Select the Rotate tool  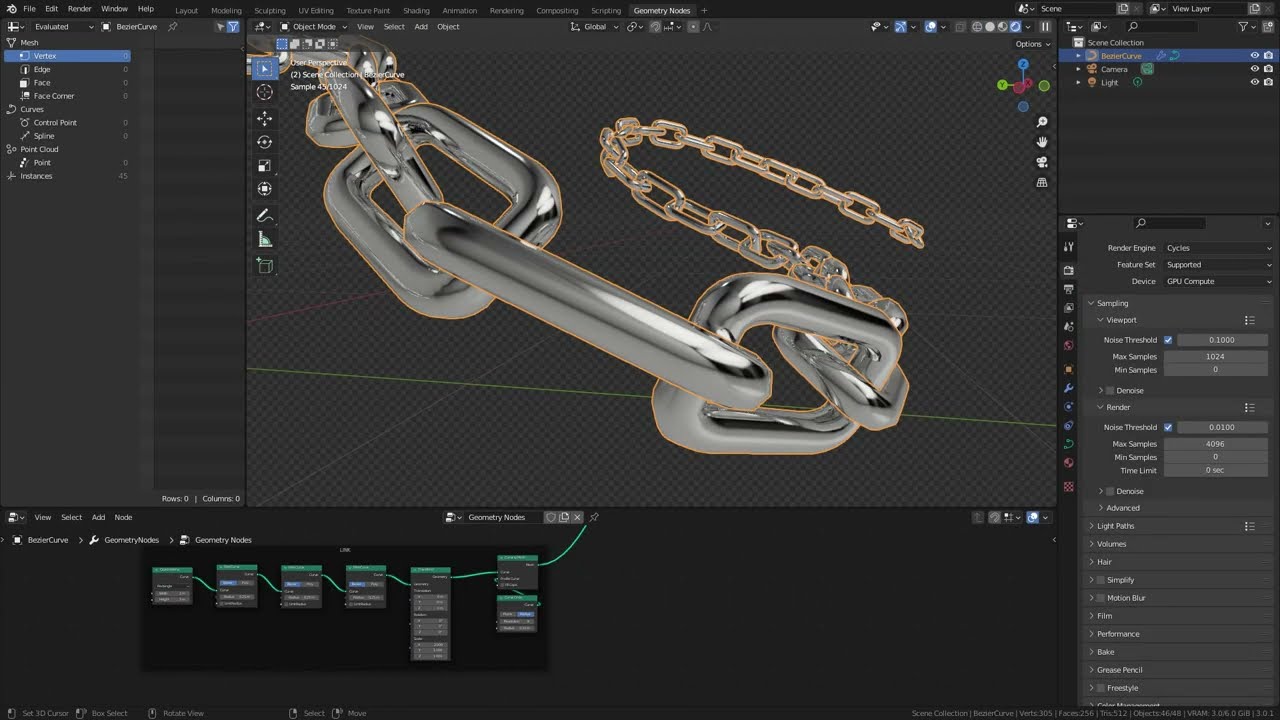point(264,142)
